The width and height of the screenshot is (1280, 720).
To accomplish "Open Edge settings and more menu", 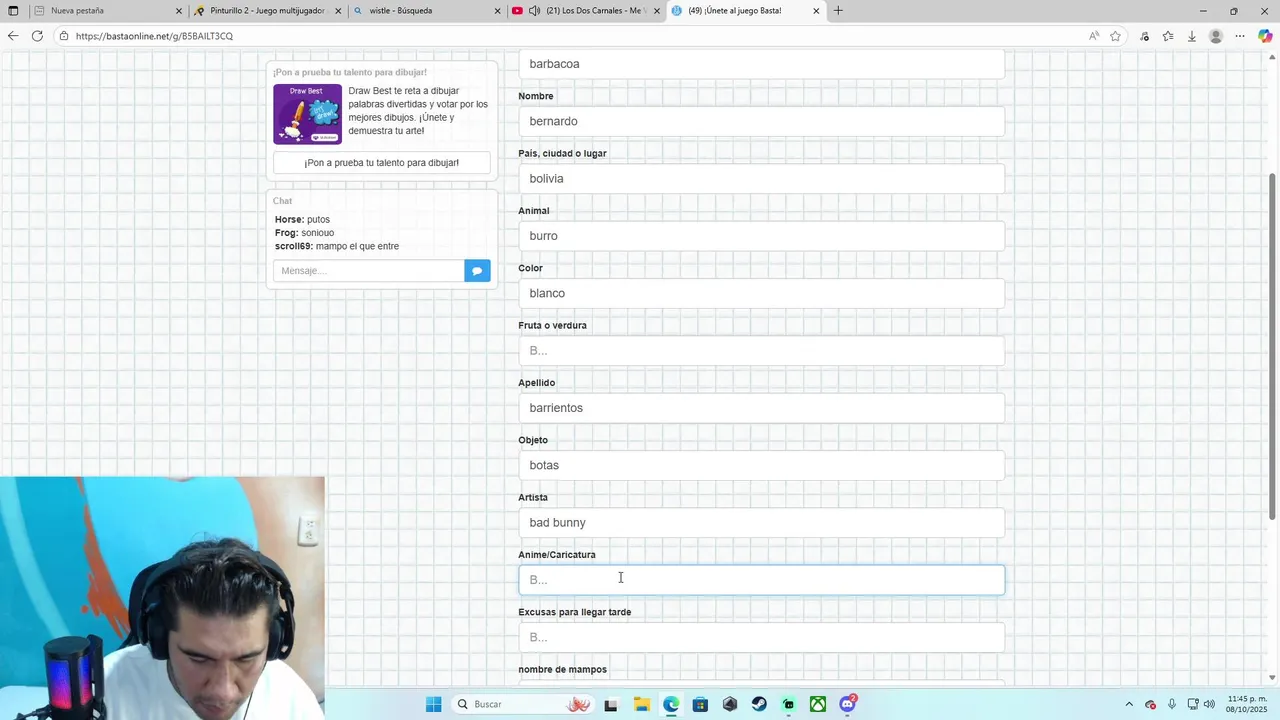I will coord(1240,36).
